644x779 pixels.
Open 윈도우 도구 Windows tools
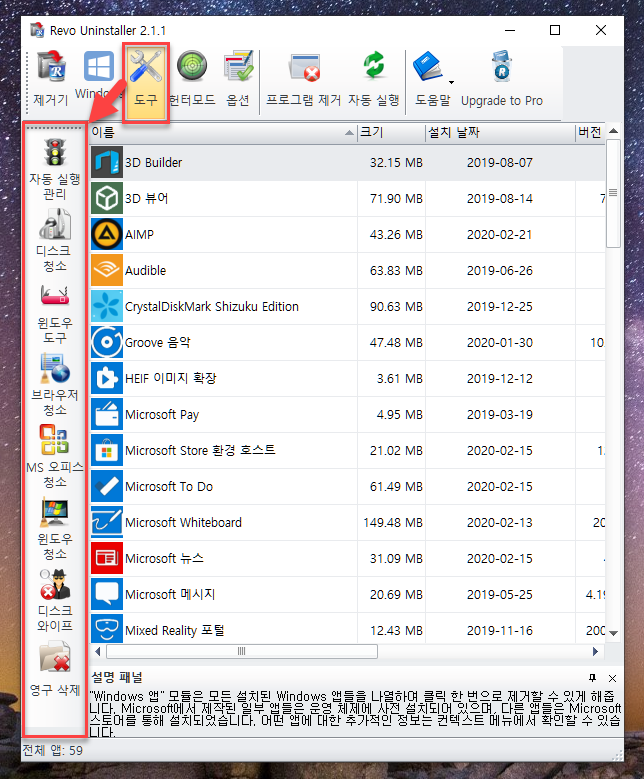(55, 313)
